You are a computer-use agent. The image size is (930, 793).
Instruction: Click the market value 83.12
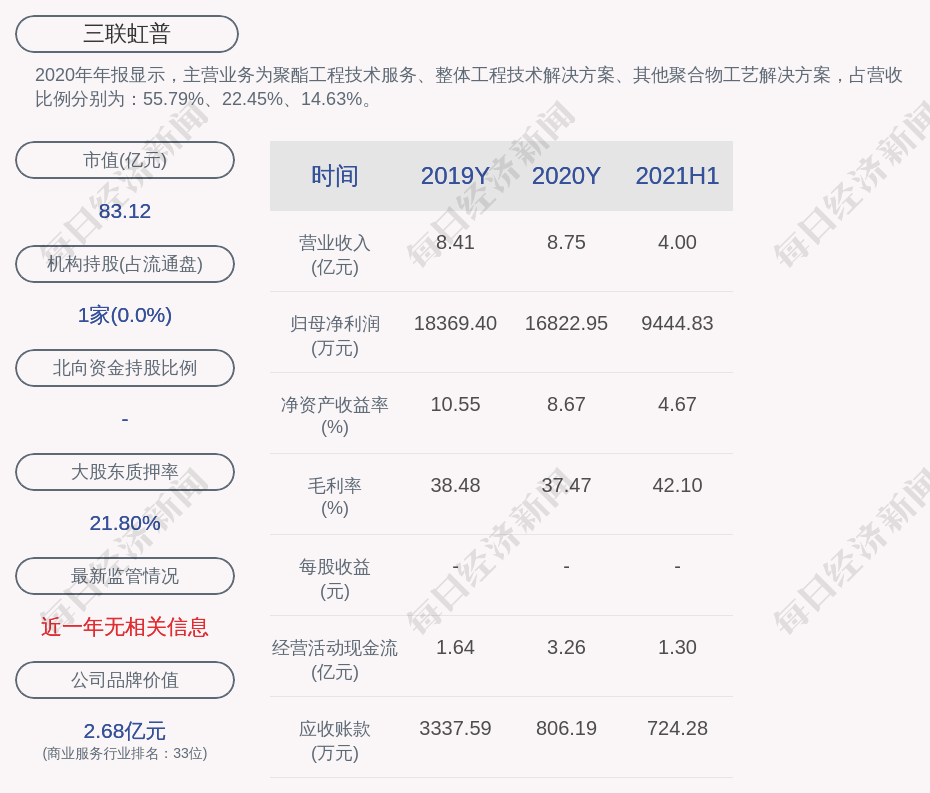[x=125, y=211]
